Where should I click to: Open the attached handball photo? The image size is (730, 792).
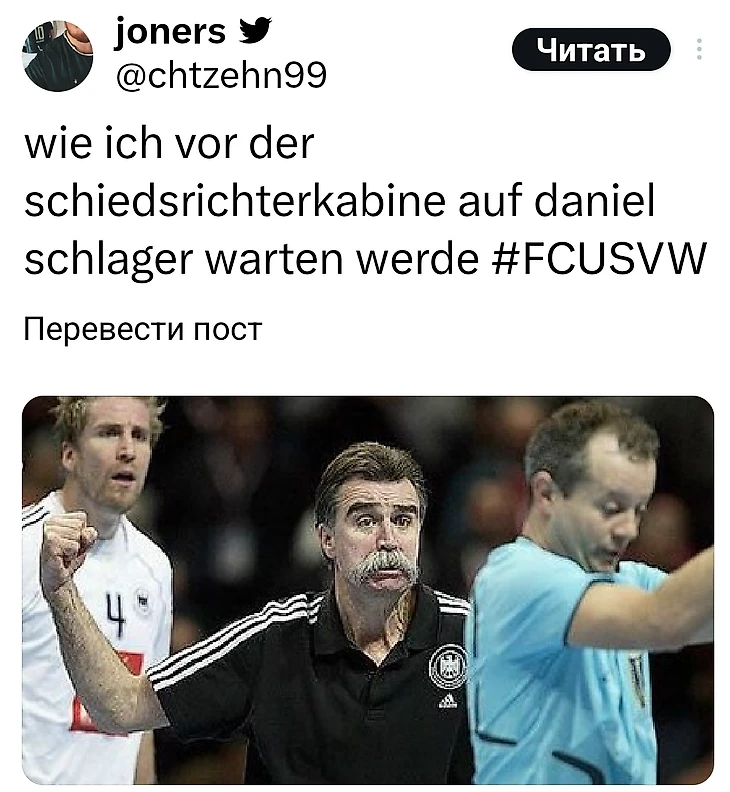tap(368, 590)
